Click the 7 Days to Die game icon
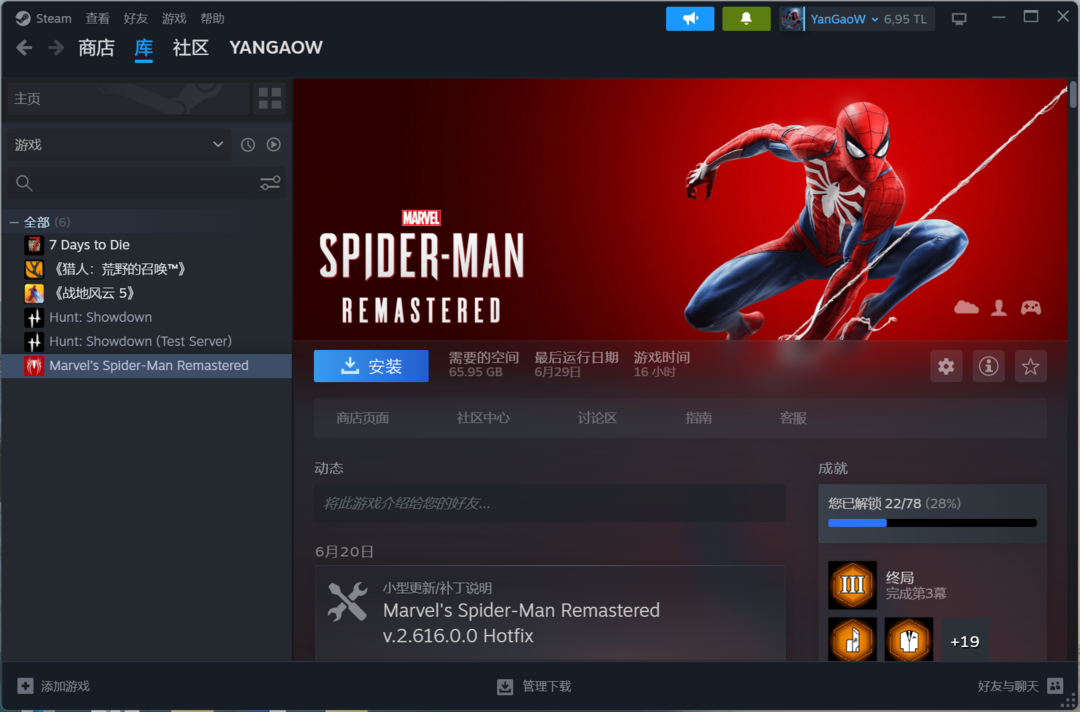The image size is (1080, 712). pos(34,245)
